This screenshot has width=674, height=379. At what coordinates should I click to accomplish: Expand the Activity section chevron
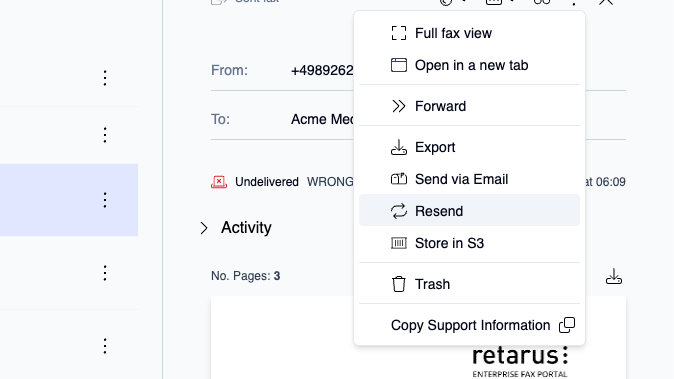(204, 228)
